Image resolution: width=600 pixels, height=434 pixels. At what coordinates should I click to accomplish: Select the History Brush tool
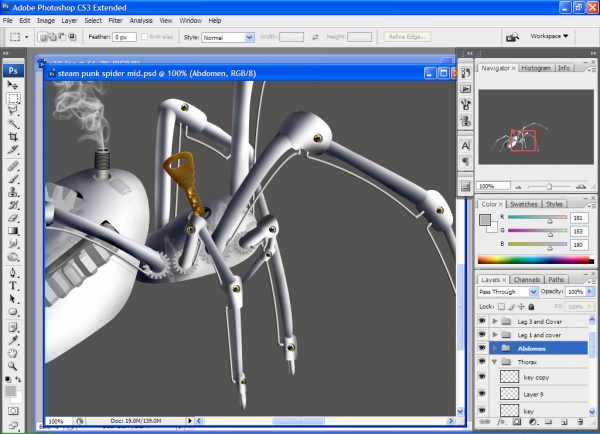pyautogui.click(x=13, y=205)
